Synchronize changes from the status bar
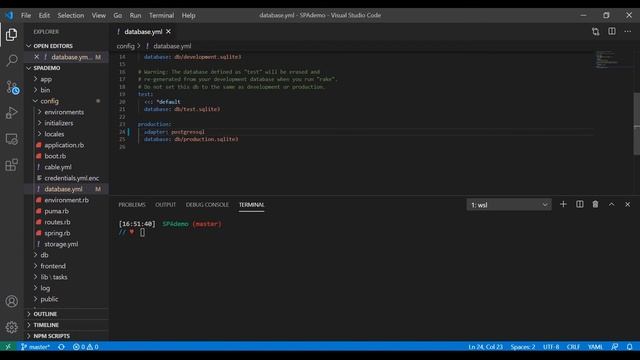Image resolution: width=640 pixels, height=360 pixels. tap(61, 347)
